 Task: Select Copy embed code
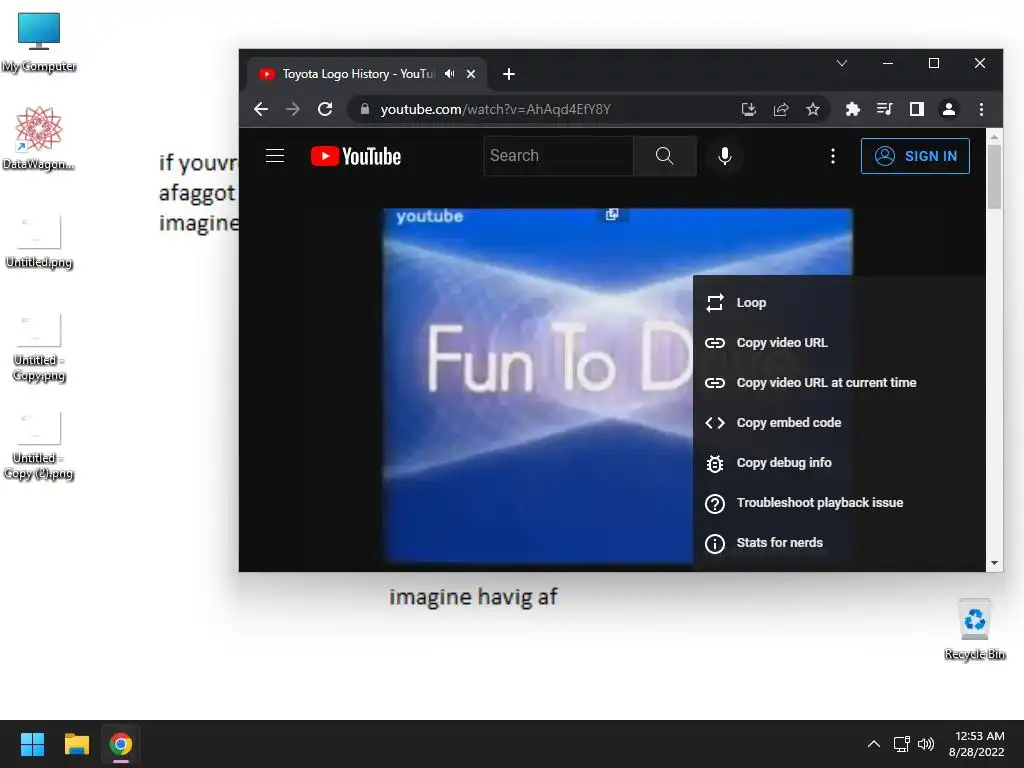(839, 423)
